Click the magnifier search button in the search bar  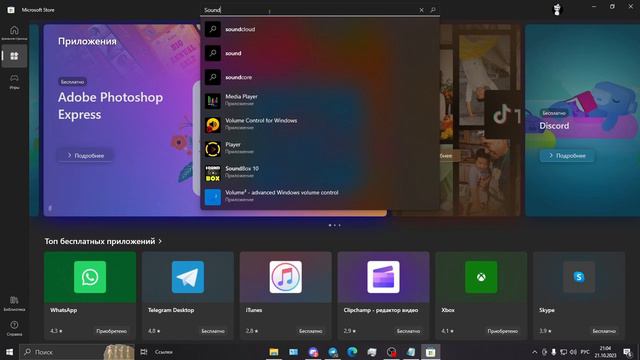(x=433, y=10)
